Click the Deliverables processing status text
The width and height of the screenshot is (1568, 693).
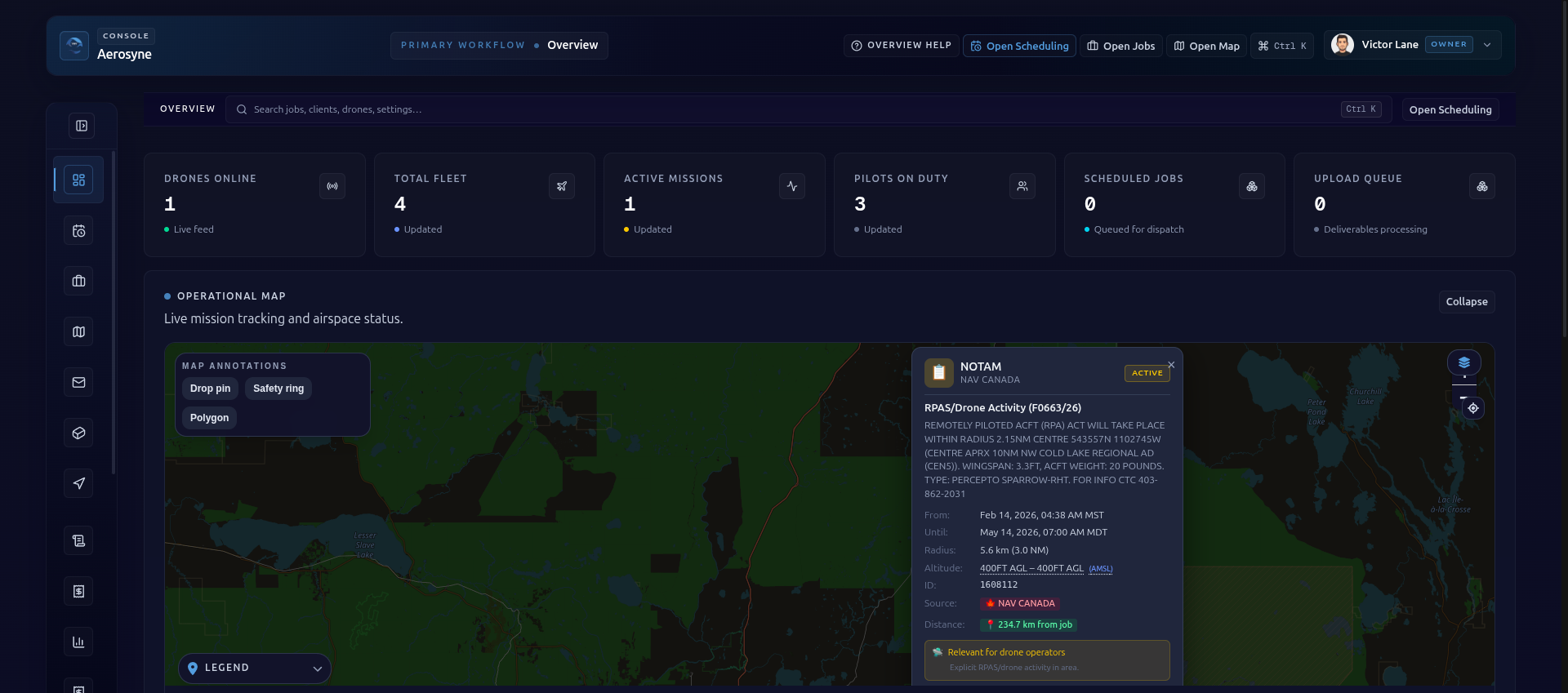tap(1375, 230)
